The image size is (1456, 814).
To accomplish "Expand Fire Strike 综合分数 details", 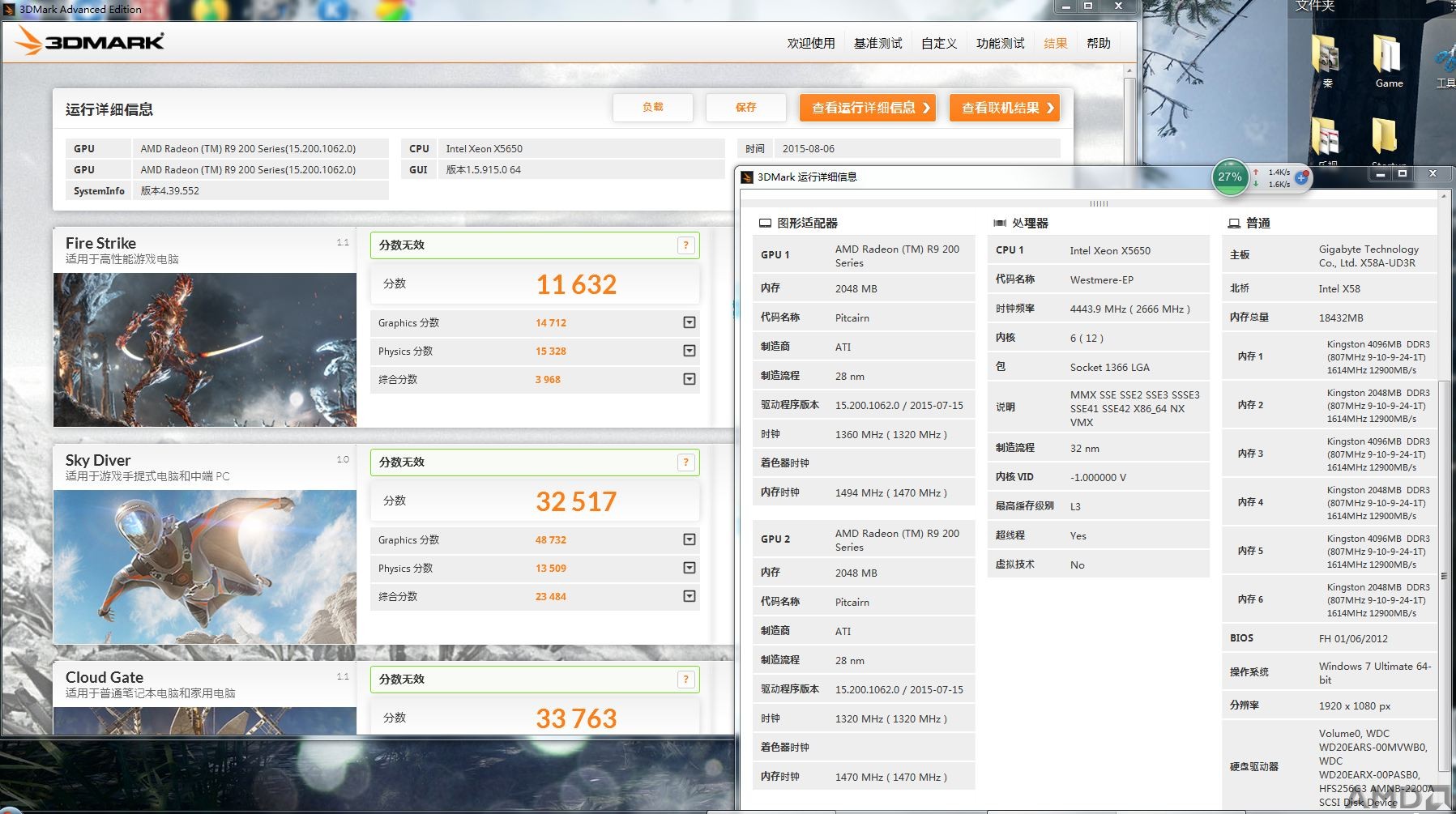I will (690, 379).
